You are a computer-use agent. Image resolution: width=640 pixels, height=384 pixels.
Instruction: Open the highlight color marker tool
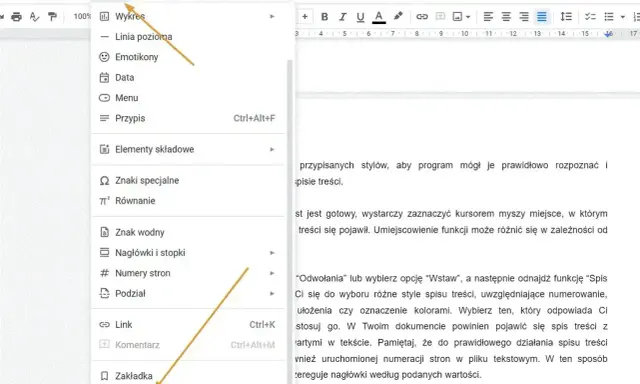pyautogui.click(x=398, y=16)
